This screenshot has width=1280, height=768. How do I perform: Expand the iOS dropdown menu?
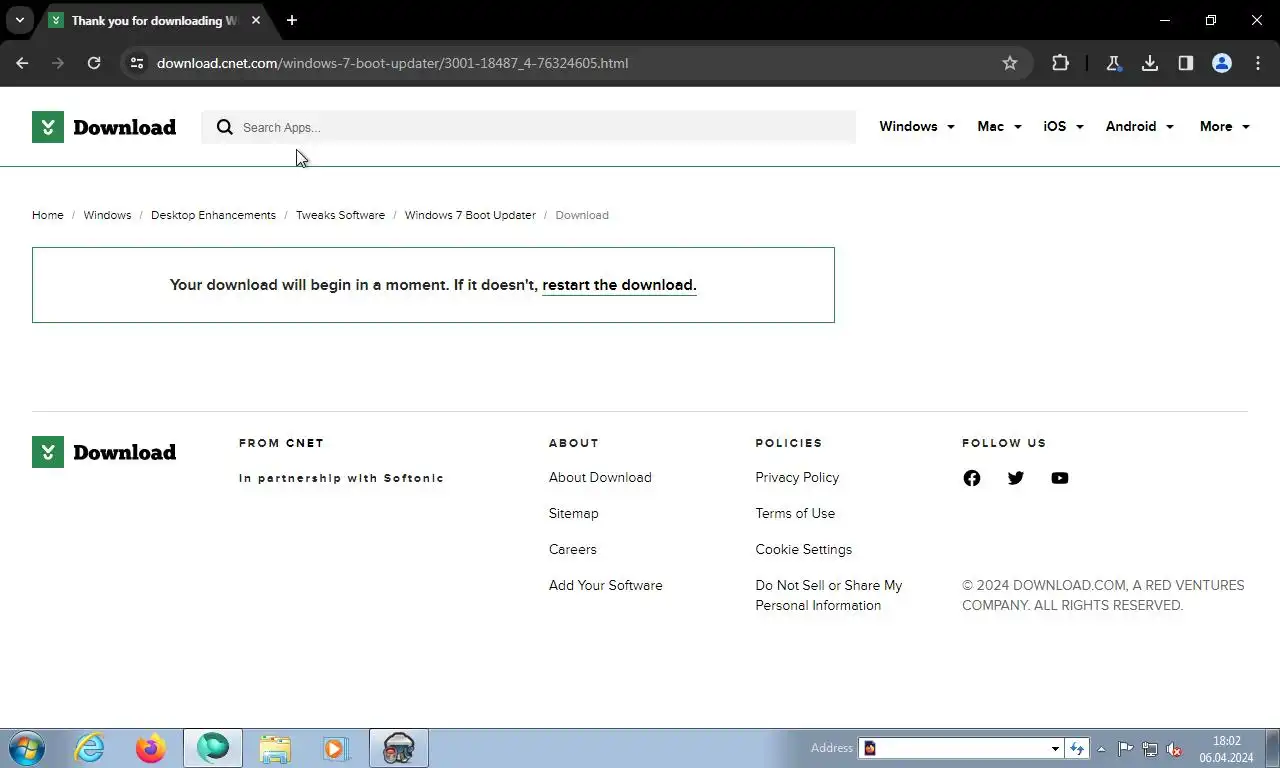(x=1063, y=126)
